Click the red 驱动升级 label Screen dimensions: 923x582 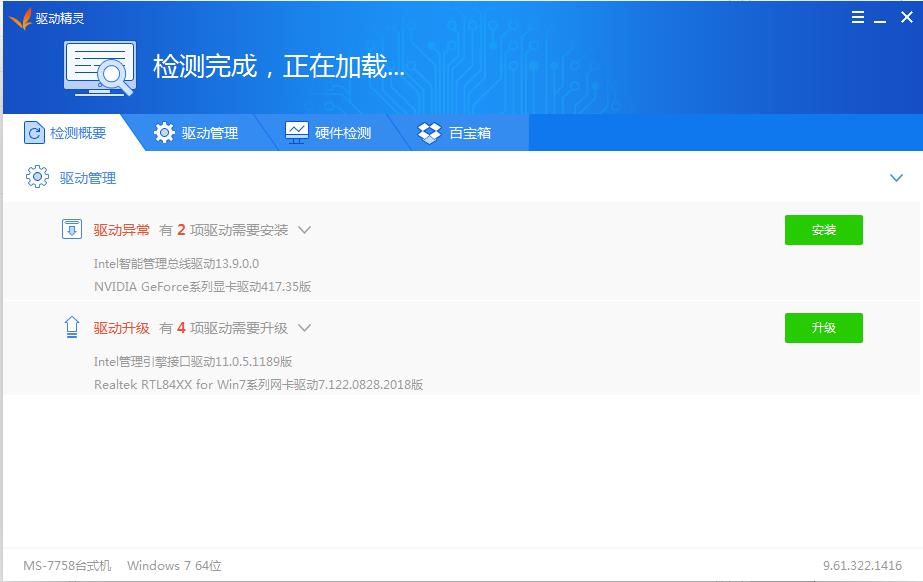click(121, 328)
